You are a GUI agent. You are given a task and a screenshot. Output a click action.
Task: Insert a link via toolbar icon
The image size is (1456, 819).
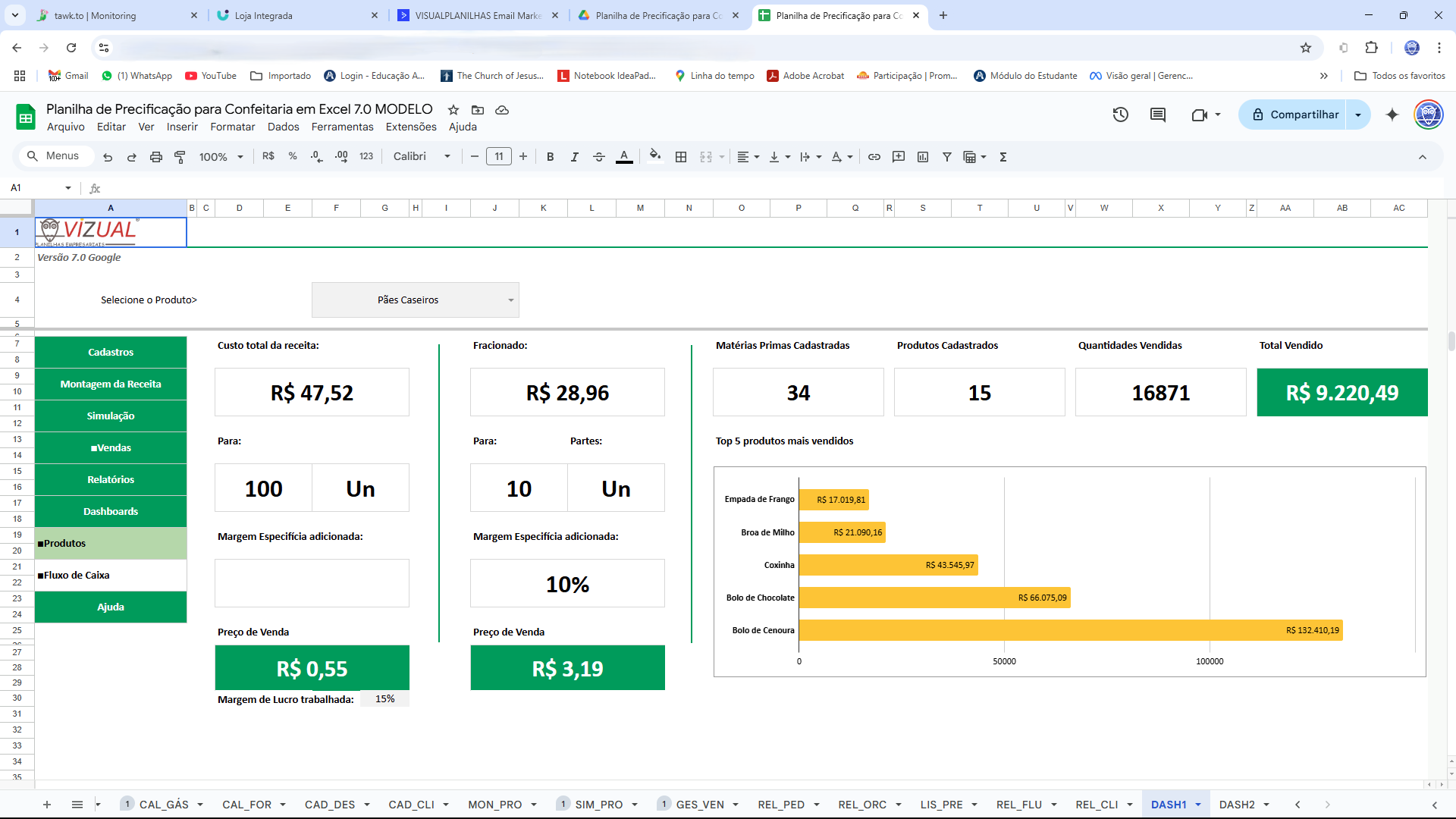click(874, 157)
